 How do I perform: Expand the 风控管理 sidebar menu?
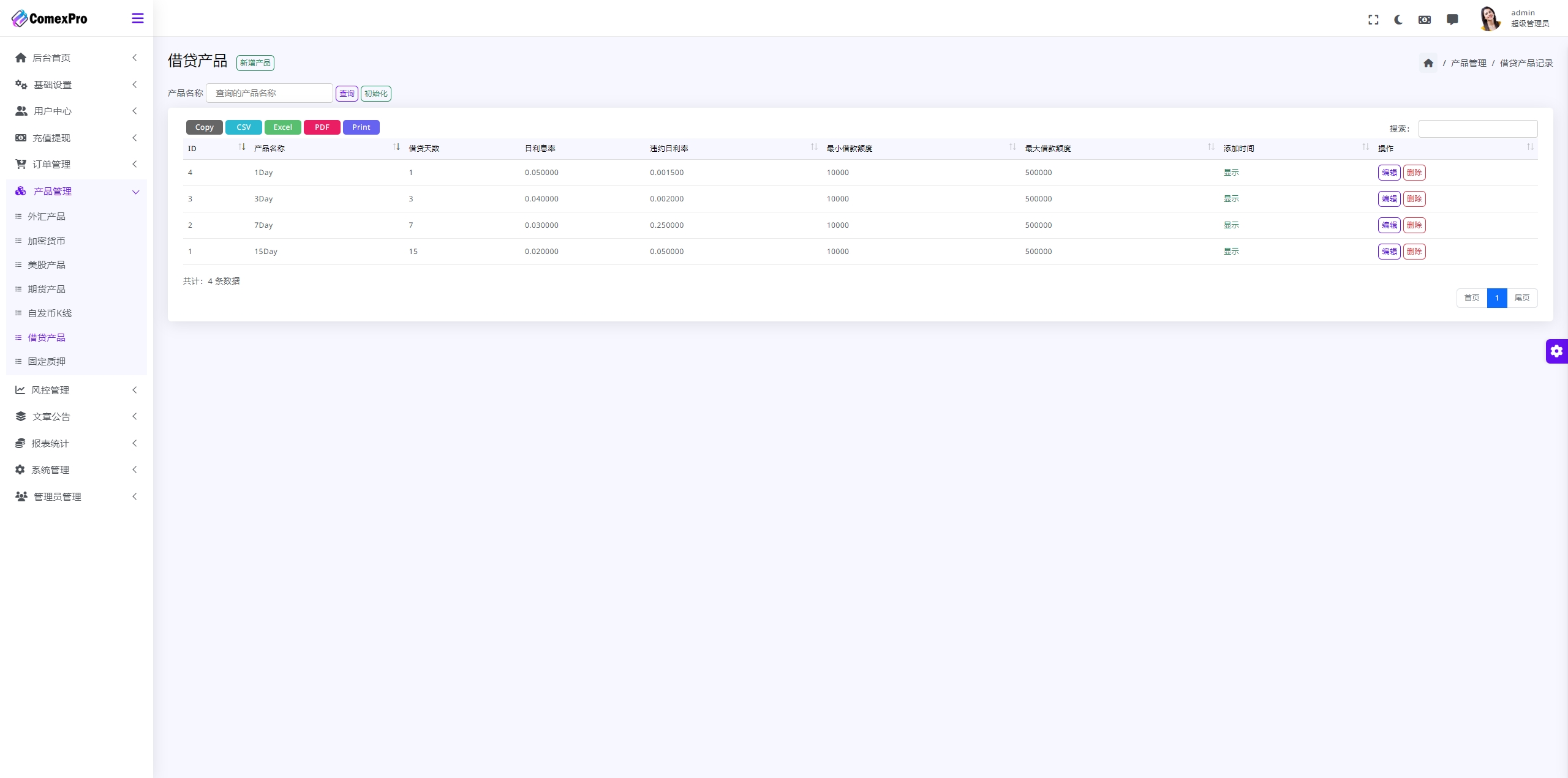75,390
